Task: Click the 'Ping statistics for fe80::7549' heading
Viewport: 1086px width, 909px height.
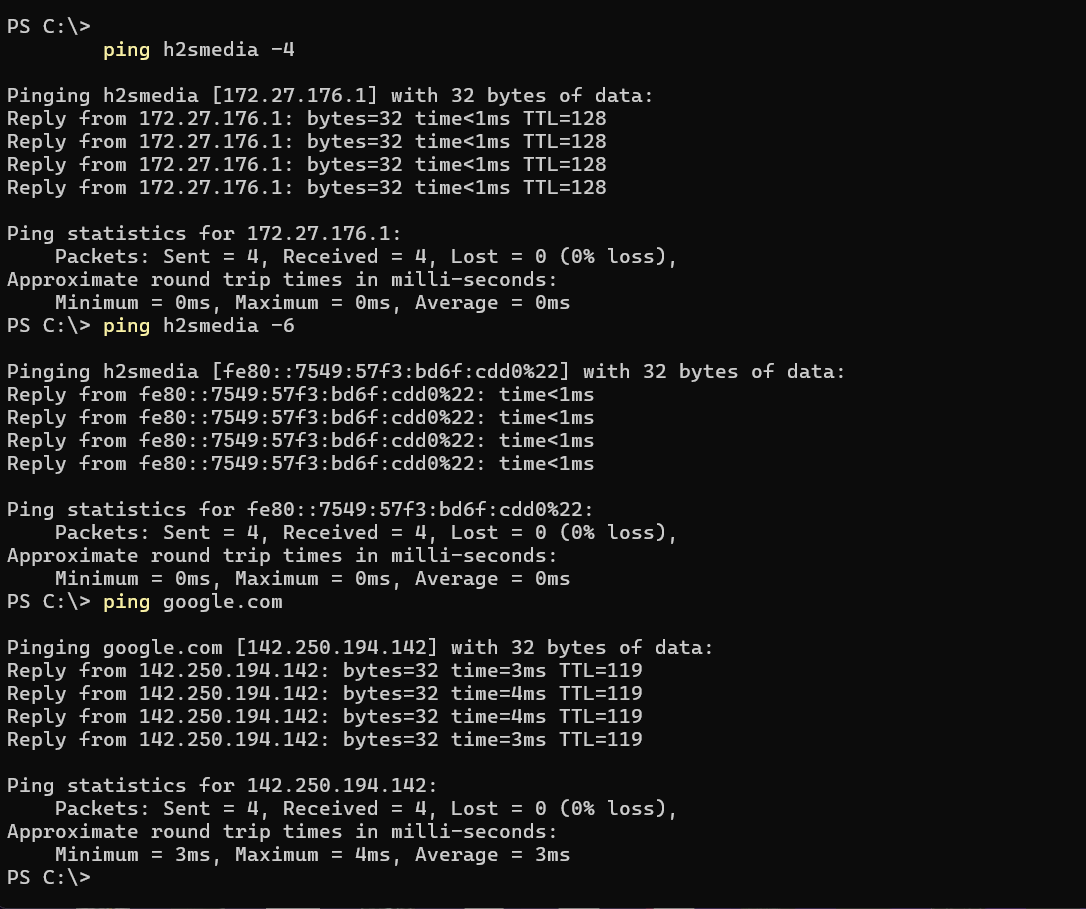Action: [x=300, y=509]
